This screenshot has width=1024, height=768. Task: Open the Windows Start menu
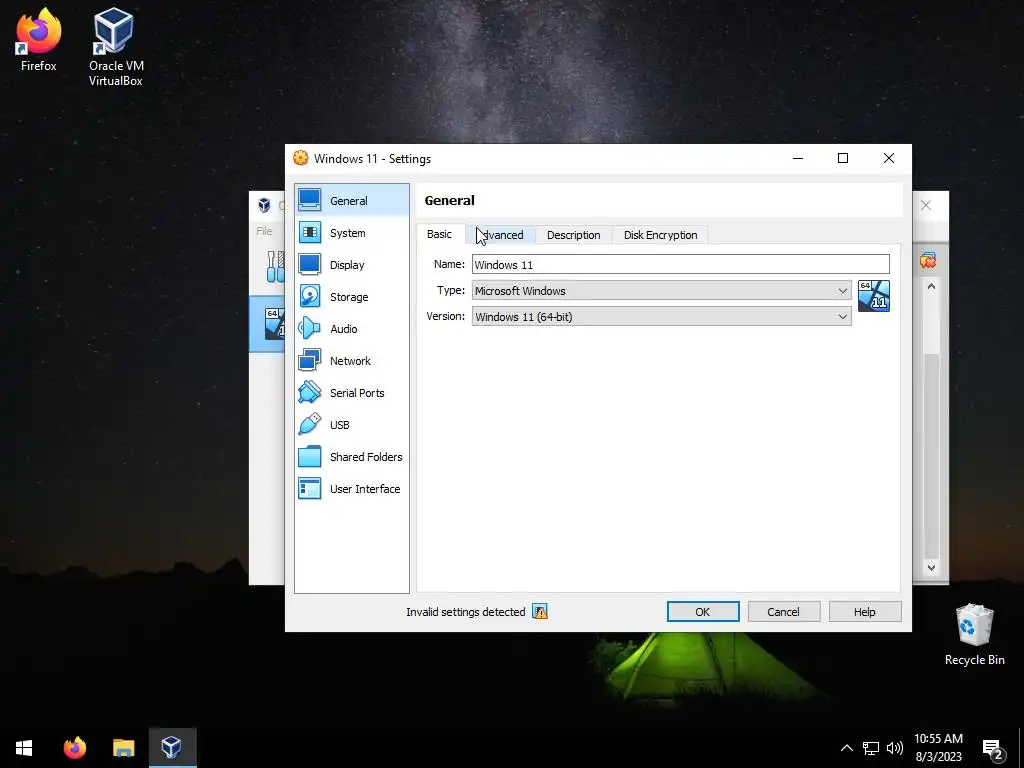(24, 748)
